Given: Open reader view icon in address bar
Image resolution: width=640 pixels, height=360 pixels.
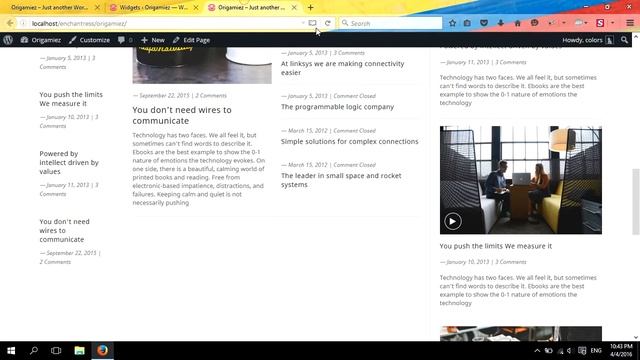Looking at the screenshot, I should [312, 23].
